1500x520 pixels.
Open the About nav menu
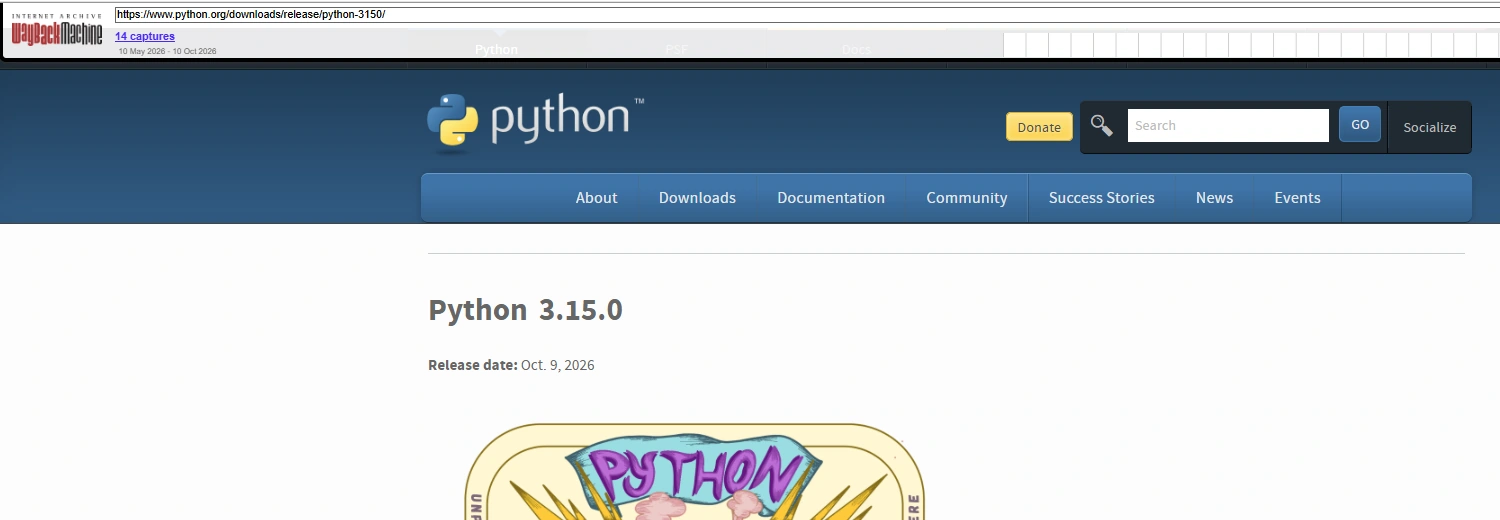596,198
